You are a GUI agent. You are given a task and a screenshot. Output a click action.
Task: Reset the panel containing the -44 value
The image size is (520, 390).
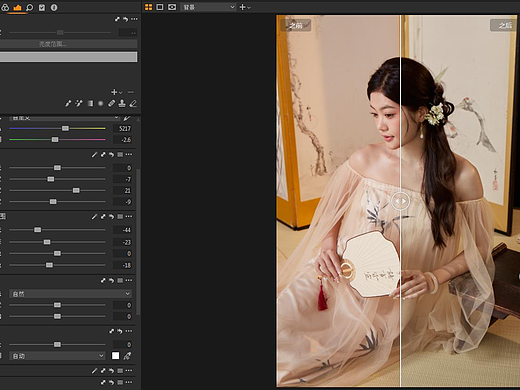tap(112, 217)
